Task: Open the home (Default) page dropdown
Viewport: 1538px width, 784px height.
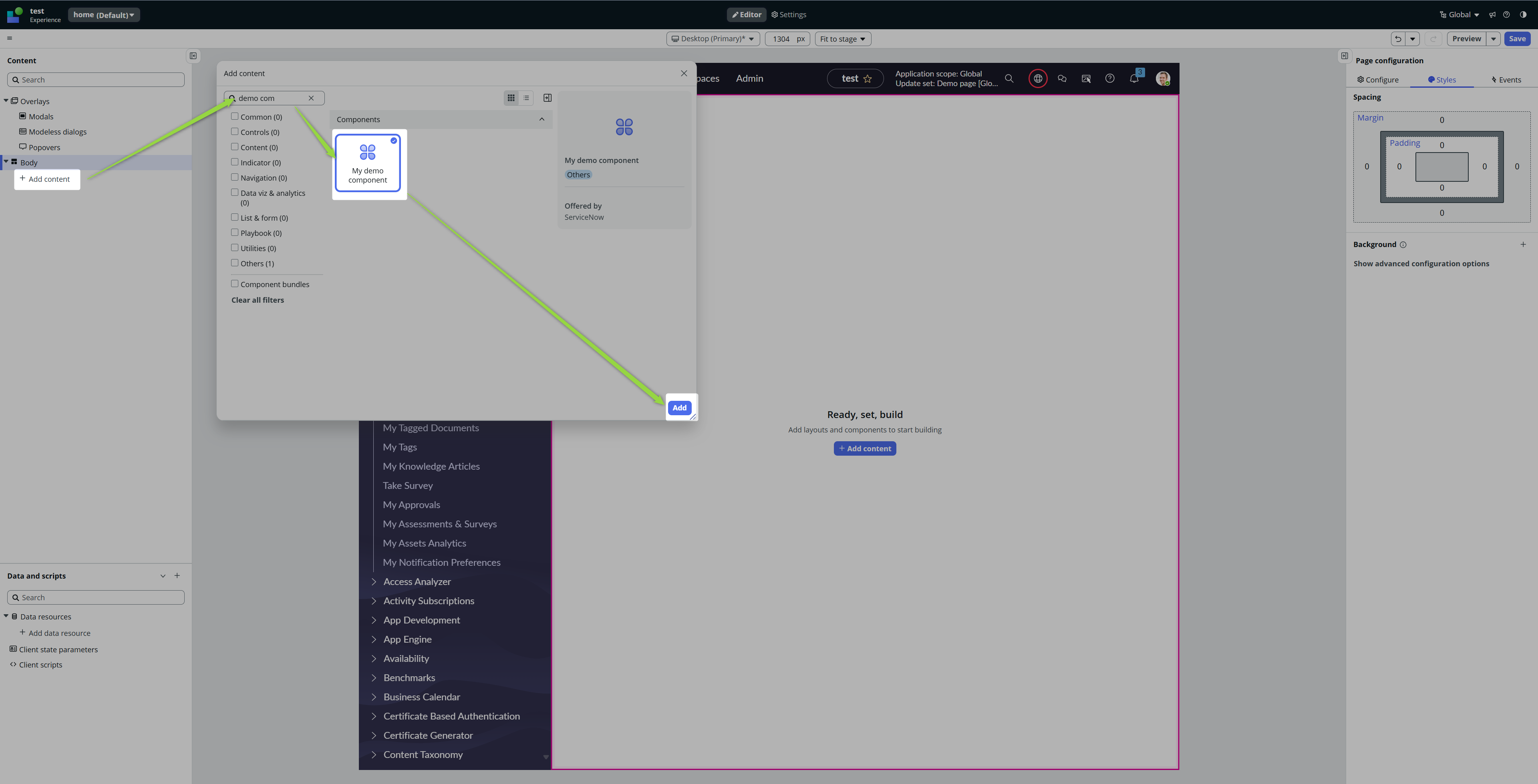Action: pos(104,15)
